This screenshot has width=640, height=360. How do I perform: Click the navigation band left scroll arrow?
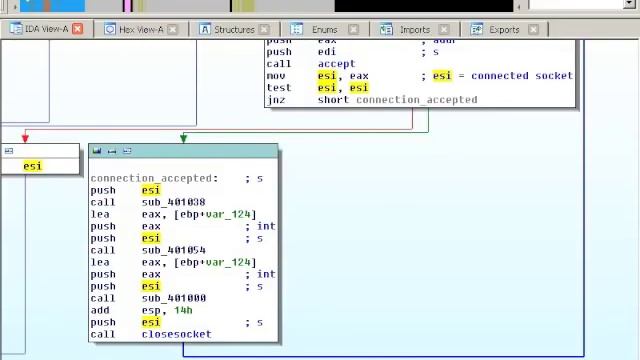[x=15, y=6]
